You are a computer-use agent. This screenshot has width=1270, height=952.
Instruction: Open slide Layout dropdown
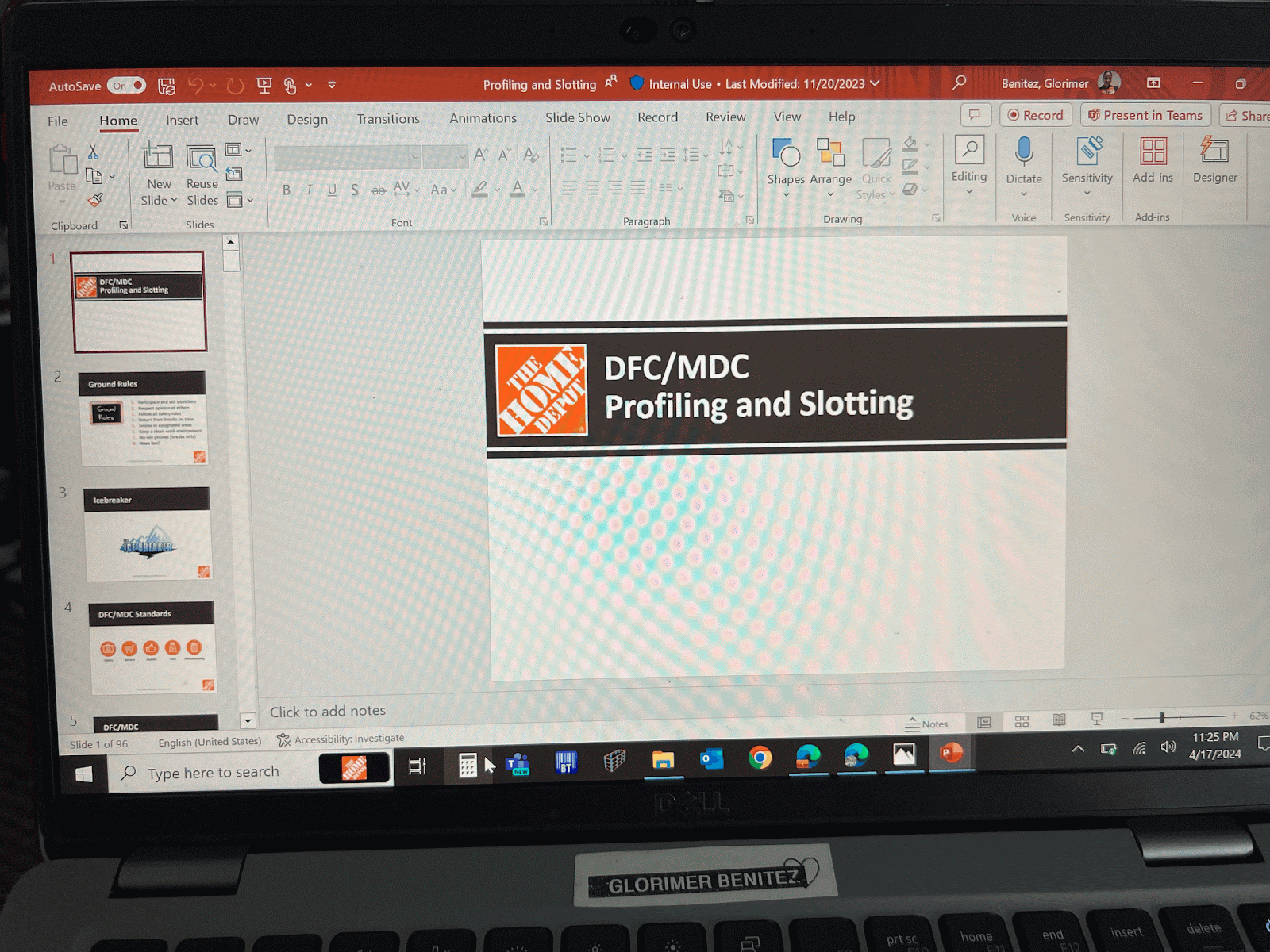click(238, 149)
